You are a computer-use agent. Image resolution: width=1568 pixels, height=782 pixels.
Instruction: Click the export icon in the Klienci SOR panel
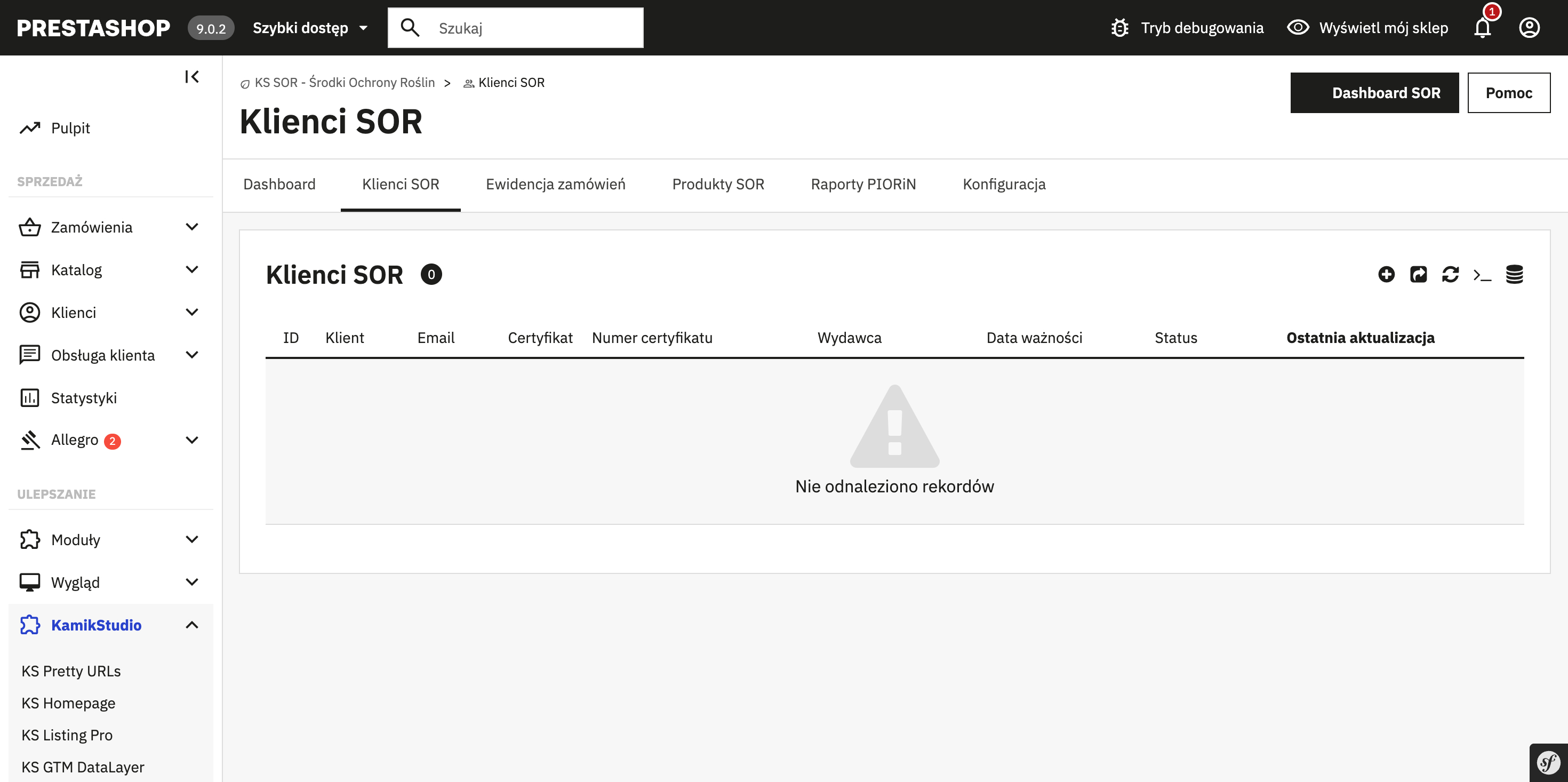click(1418, 275)
